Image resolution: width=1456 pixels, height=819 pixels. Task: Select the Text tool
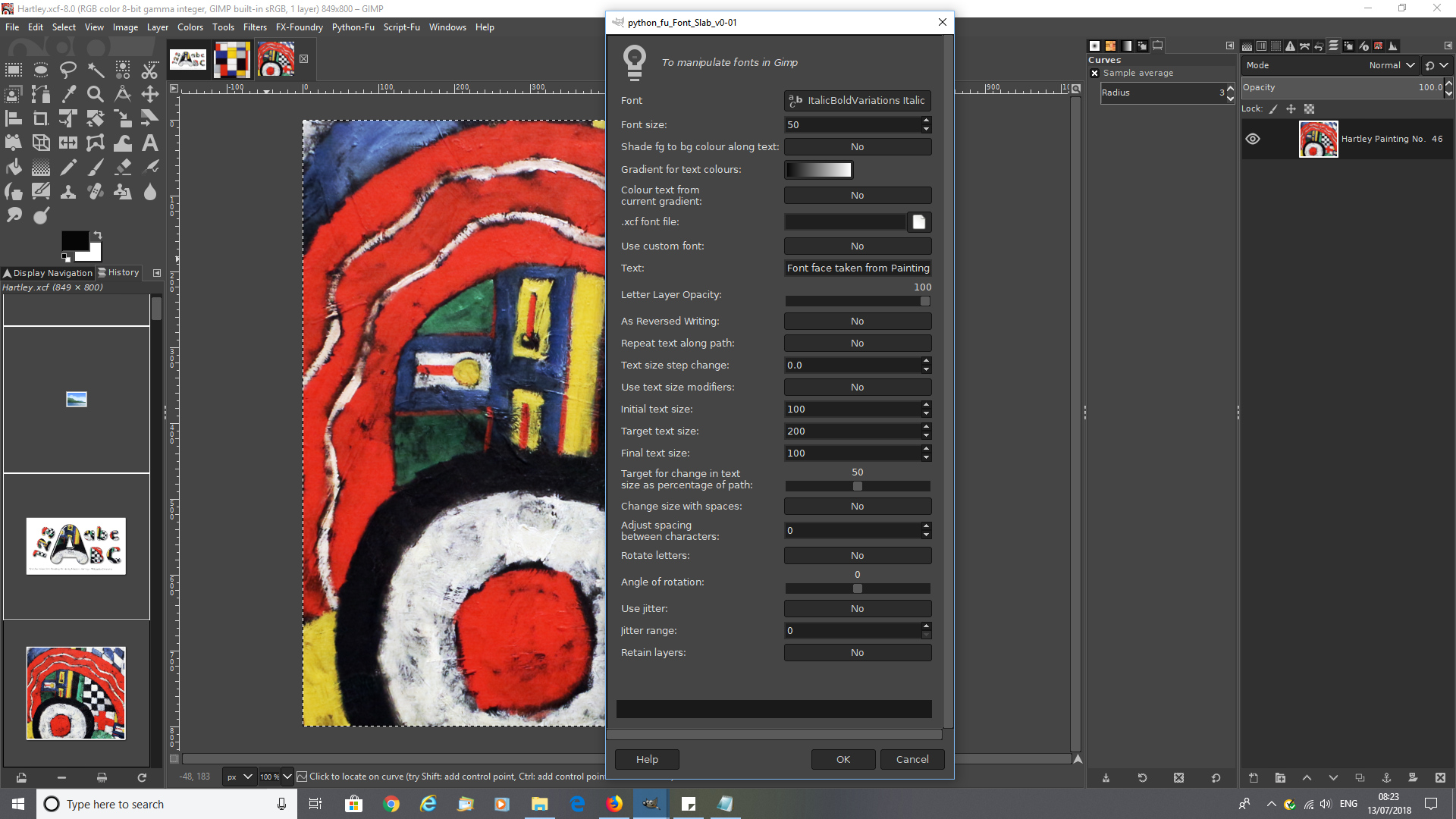150,143
